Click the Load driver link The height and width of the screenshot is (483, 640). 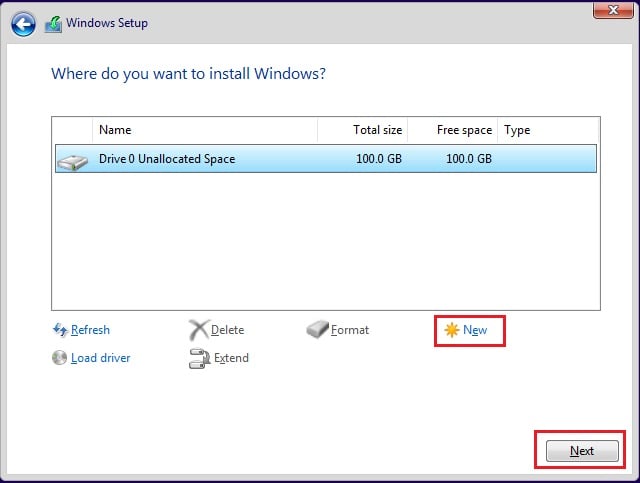click(x=100, y=358)
